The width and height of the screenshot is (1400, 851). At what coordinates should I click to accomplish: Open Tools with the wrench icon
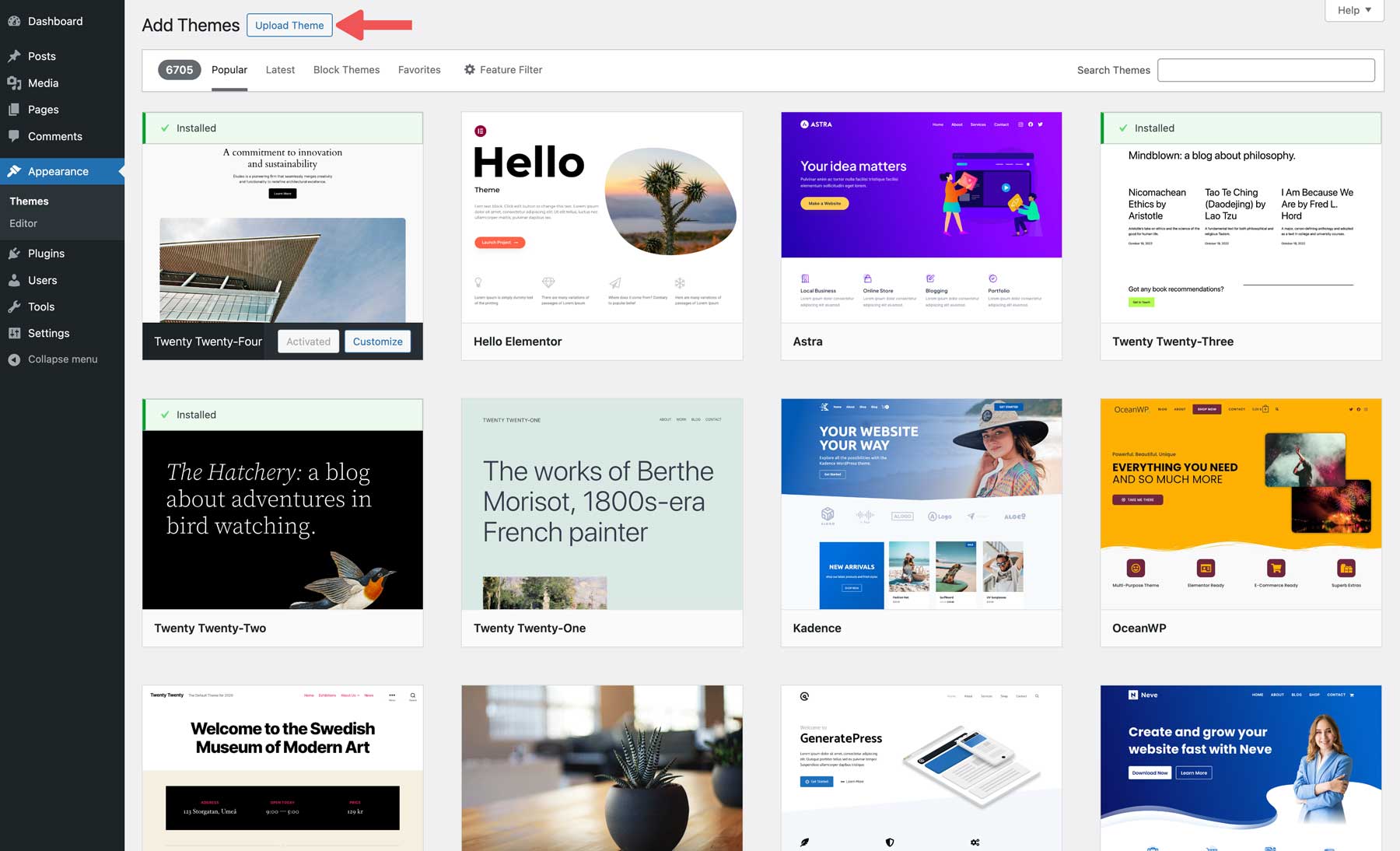pyautogui.click(x=14, y=306)
